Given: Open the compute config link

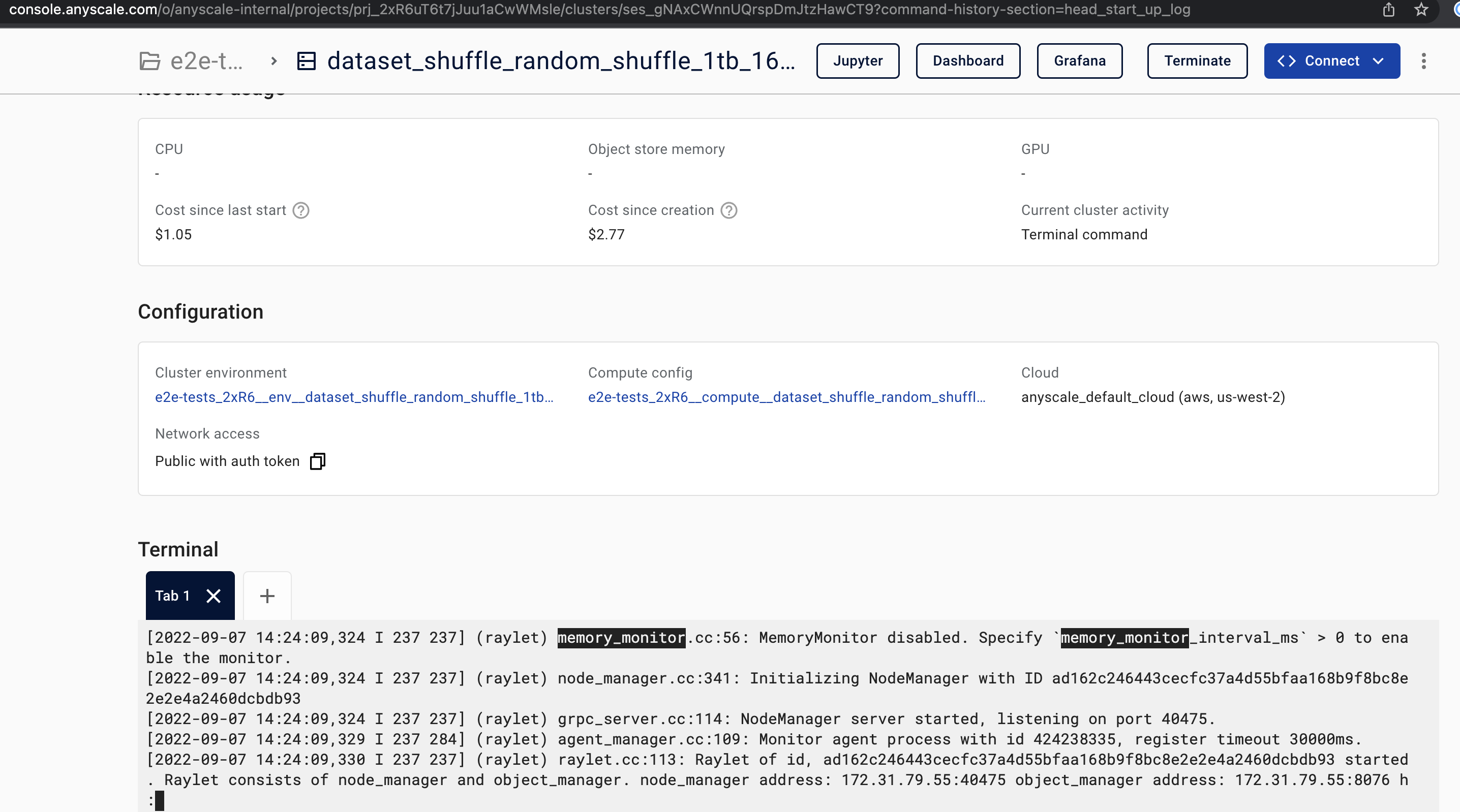Looking at the screenshot, I should point(786,397).
